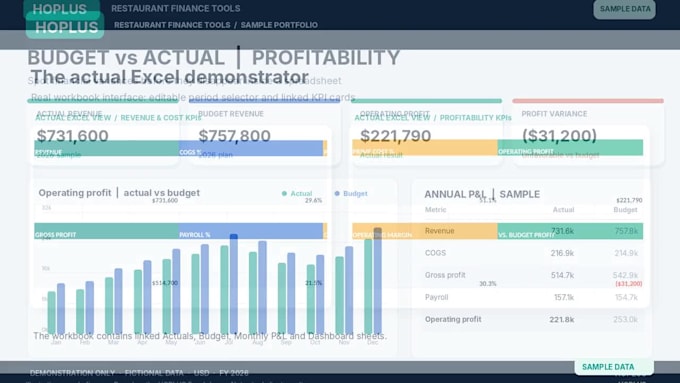Click the GROSS PROFIT bar label

(56, 235)
